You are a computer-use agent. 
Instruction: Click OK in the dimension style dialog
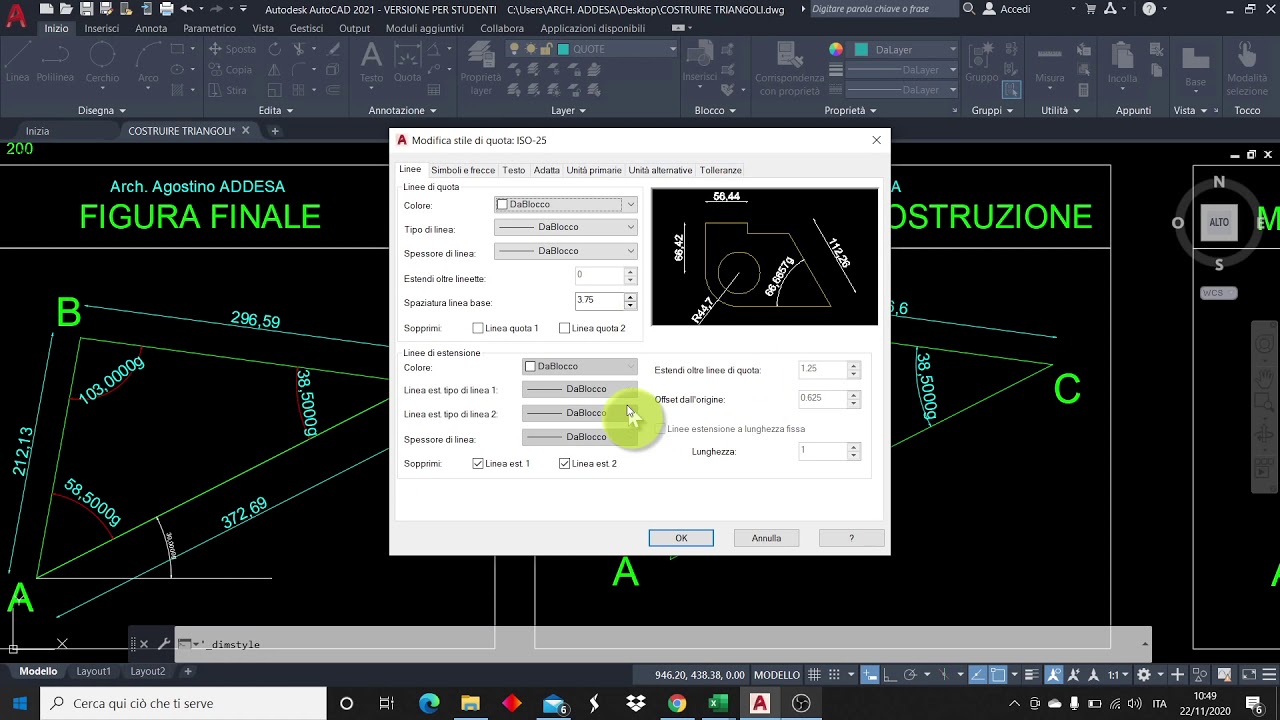tap(681, 538)
